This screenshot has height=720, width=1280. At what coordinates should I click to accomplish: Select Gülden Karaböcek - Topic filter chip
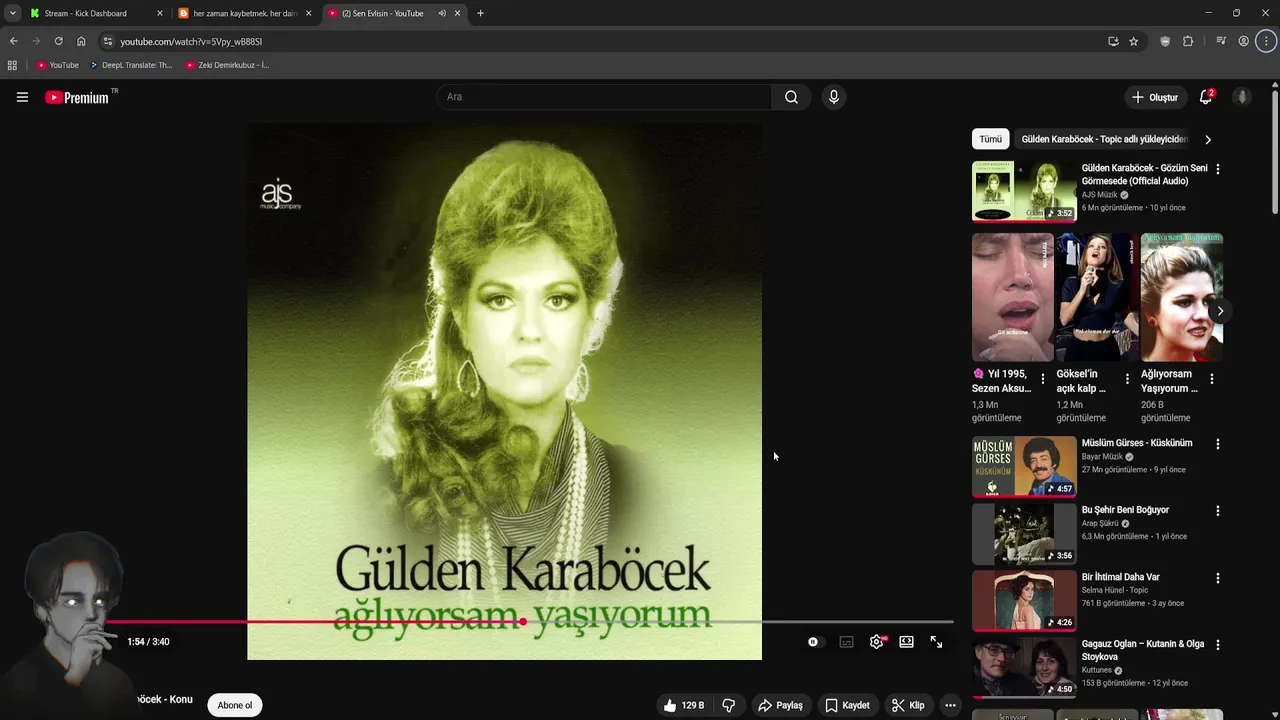coord(1103,139)
